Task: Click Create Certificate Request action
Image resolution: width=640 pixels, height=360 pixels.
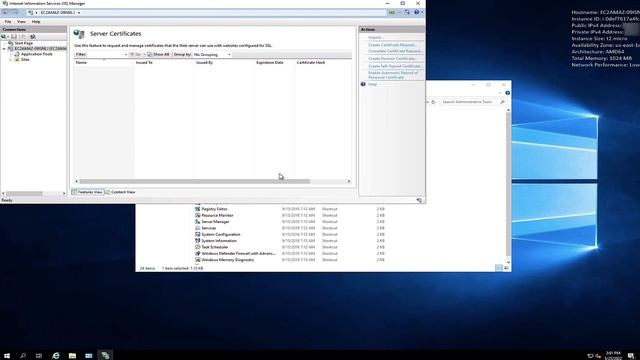Action: pyautogui.click(x=392, y=45)
